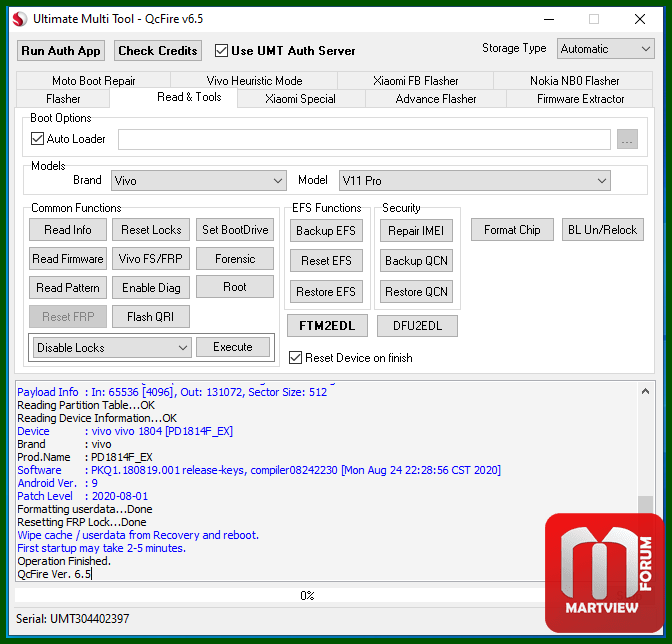Viewport: 672px width, 644px height.
Task: Click the Vivo FS/FRP button
Action: 151,259
